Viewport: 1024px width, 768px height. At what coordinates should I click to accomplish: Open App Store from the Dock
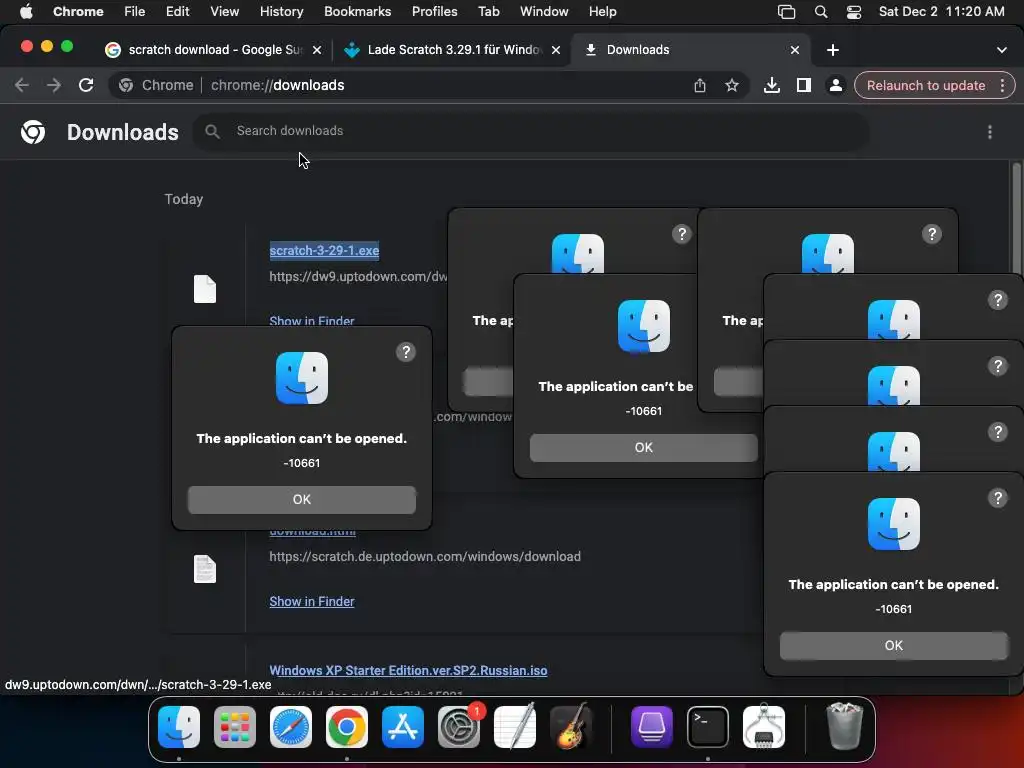click(x=403, y=727)
